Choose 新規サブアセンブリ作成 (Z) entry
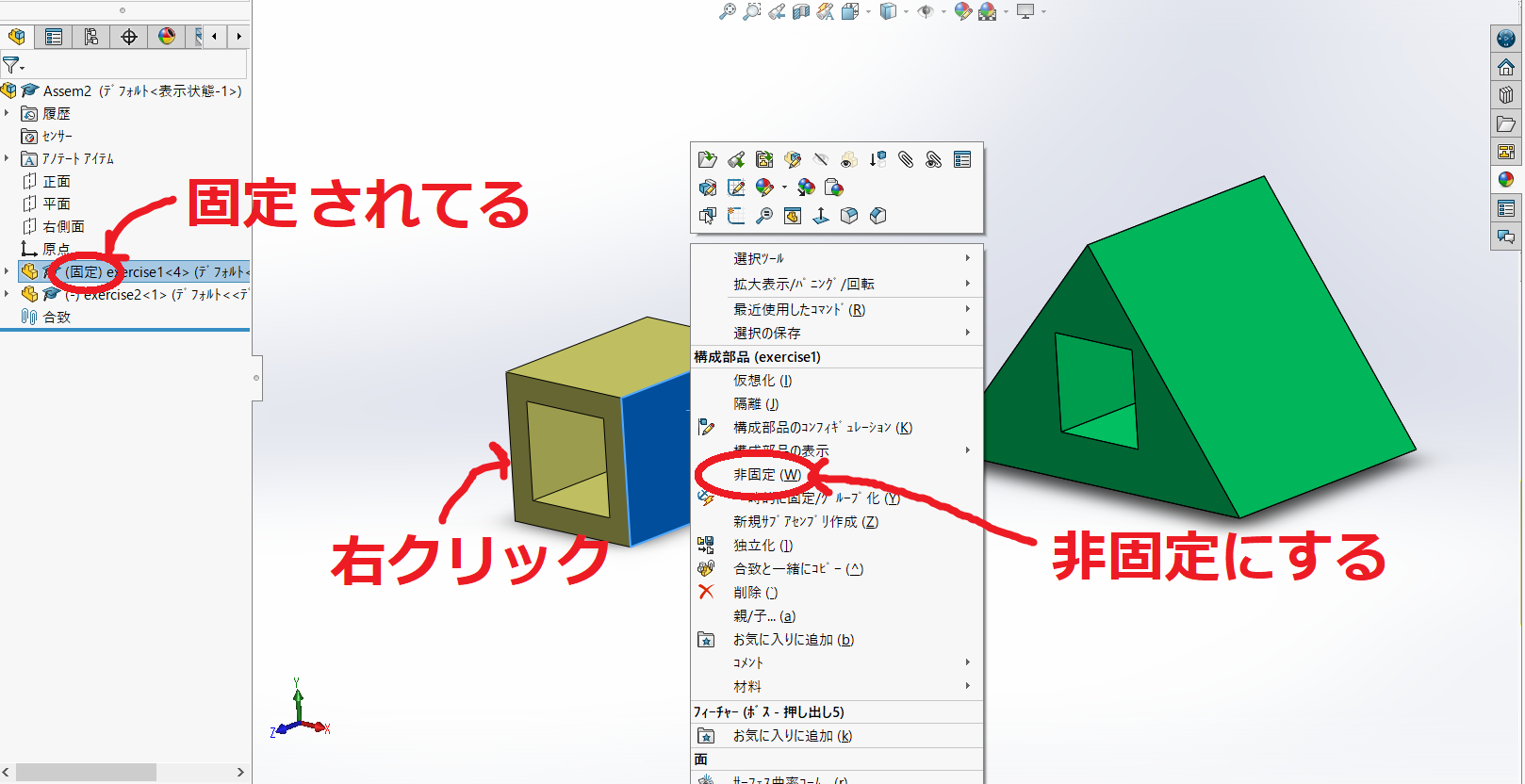 [837, 521]
